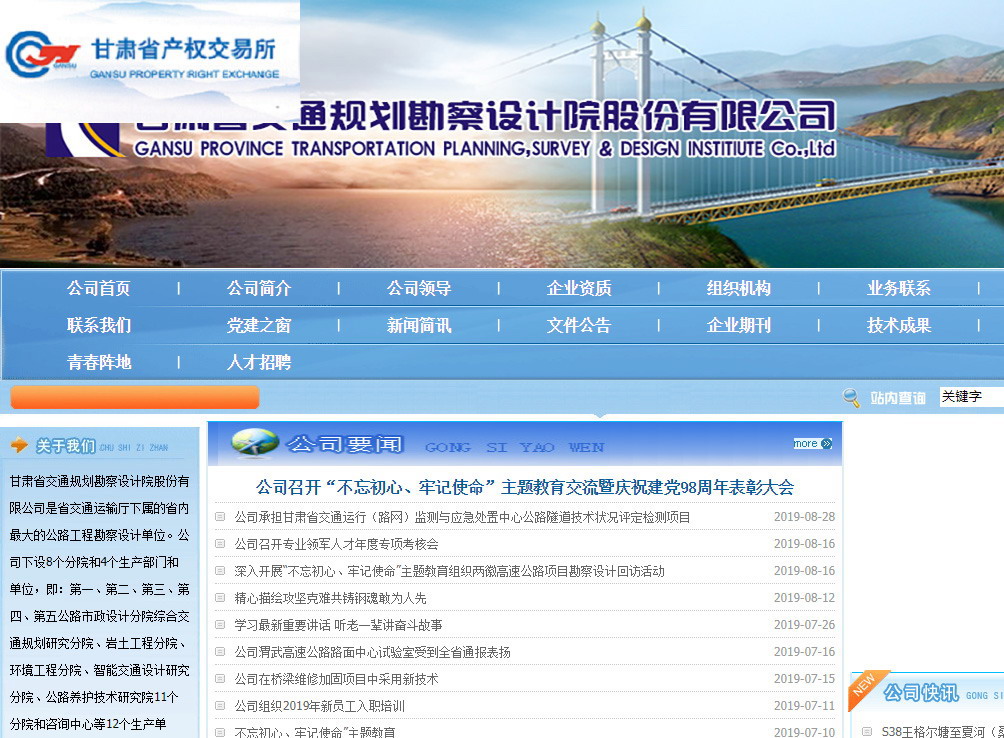
Task: Go to 公司领导 page
Action: click(419, 288)
